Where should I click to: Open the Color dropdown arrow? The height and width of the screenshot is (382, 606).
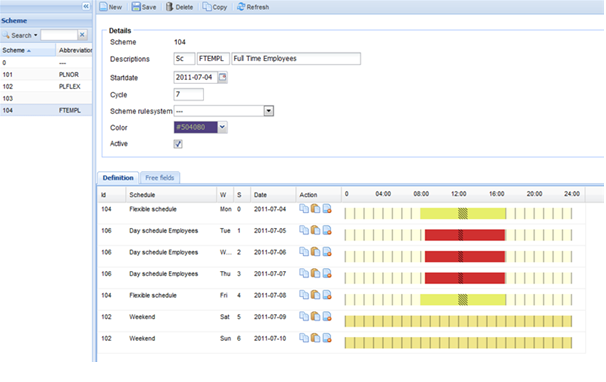222,127
